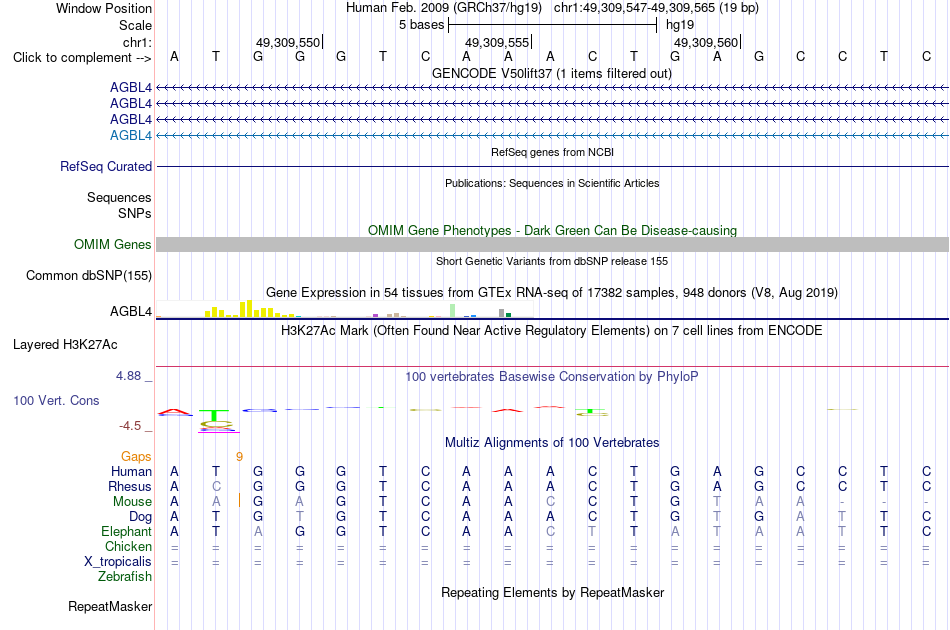
Task: Click the Window Position label
Action: pos(104,8)
